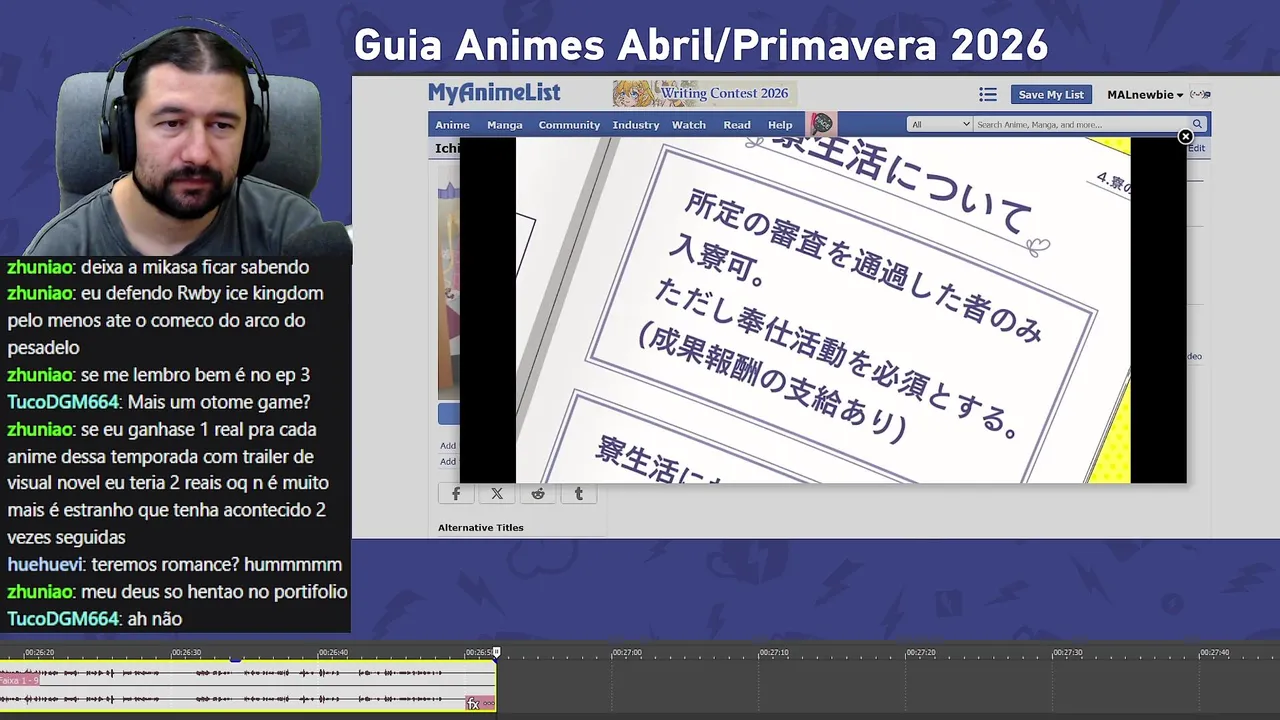Open the Manga menu
Image resolution: width=1280 pixels, height=720 pixels.
(x=504, y=125)
